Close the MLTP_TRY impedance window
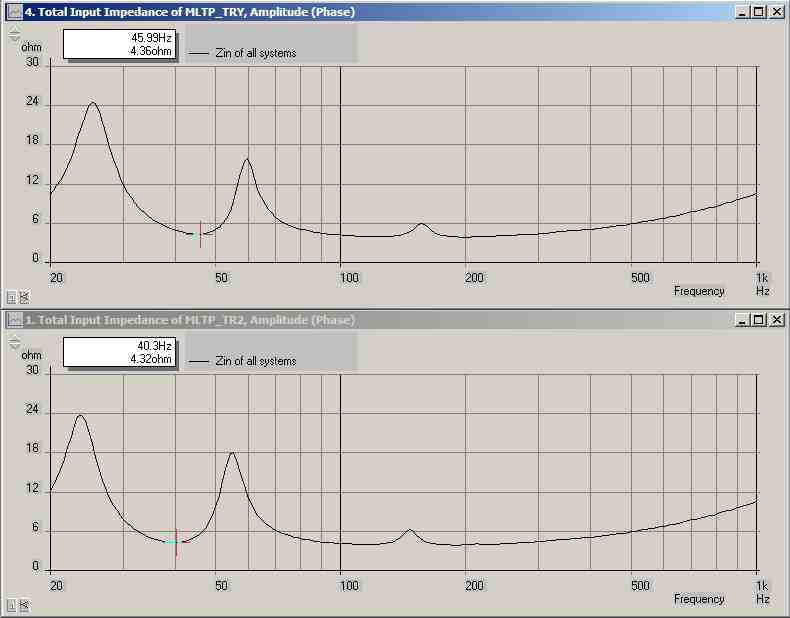This screenshot has height=618, width=790. [x=777, y=12]
